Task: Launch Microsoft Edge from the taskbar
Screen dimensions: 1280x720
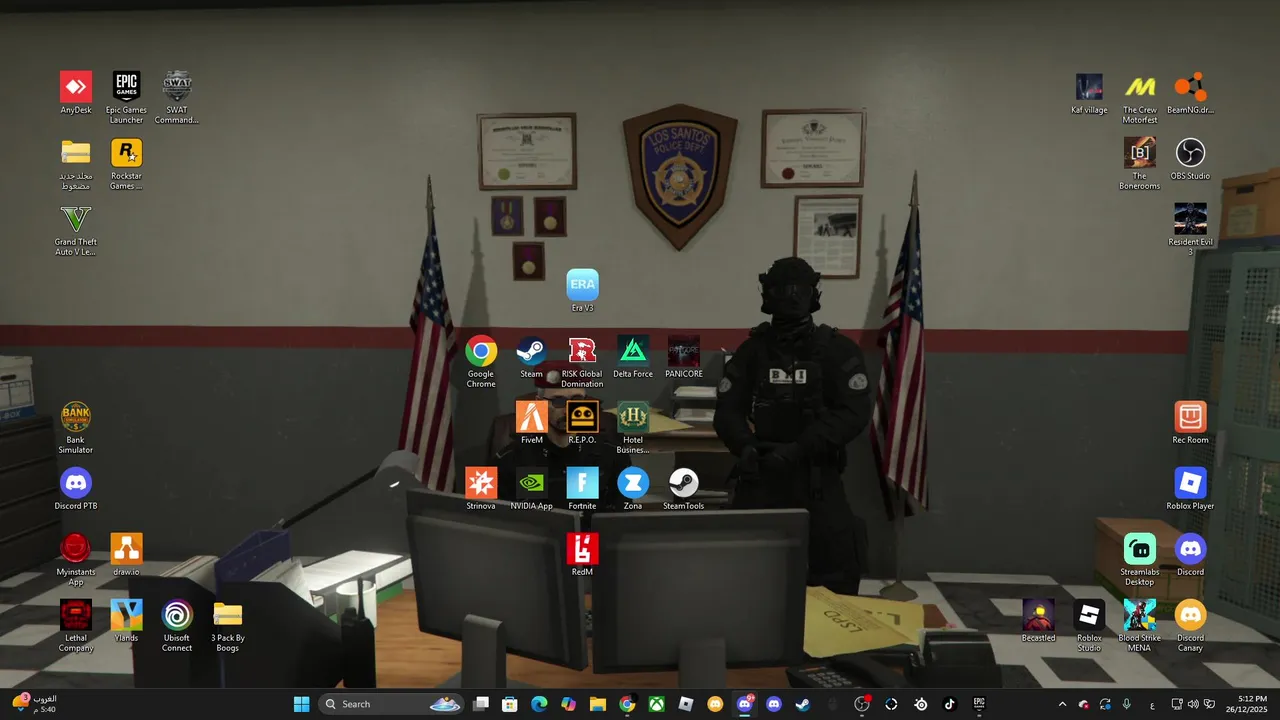Action: [x=539, y=704]
